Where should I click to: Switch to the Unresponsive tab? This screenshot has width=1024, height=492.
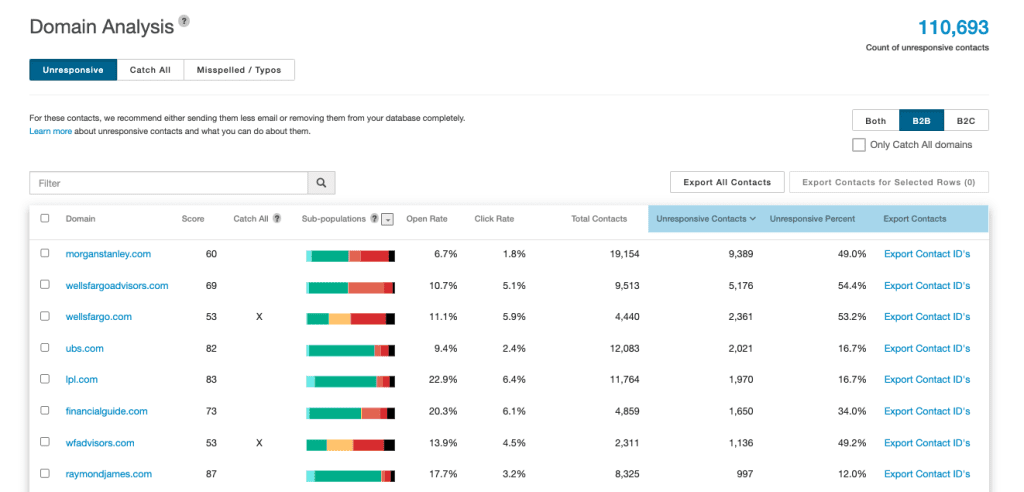tap(73, 70)
